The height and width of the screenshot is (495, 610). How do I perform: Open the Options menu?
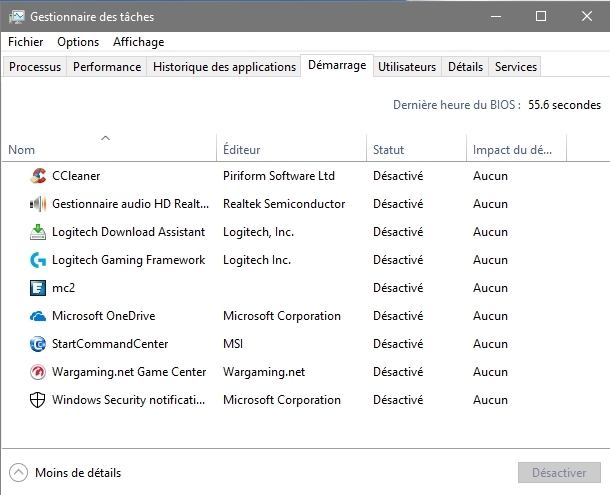78,42
